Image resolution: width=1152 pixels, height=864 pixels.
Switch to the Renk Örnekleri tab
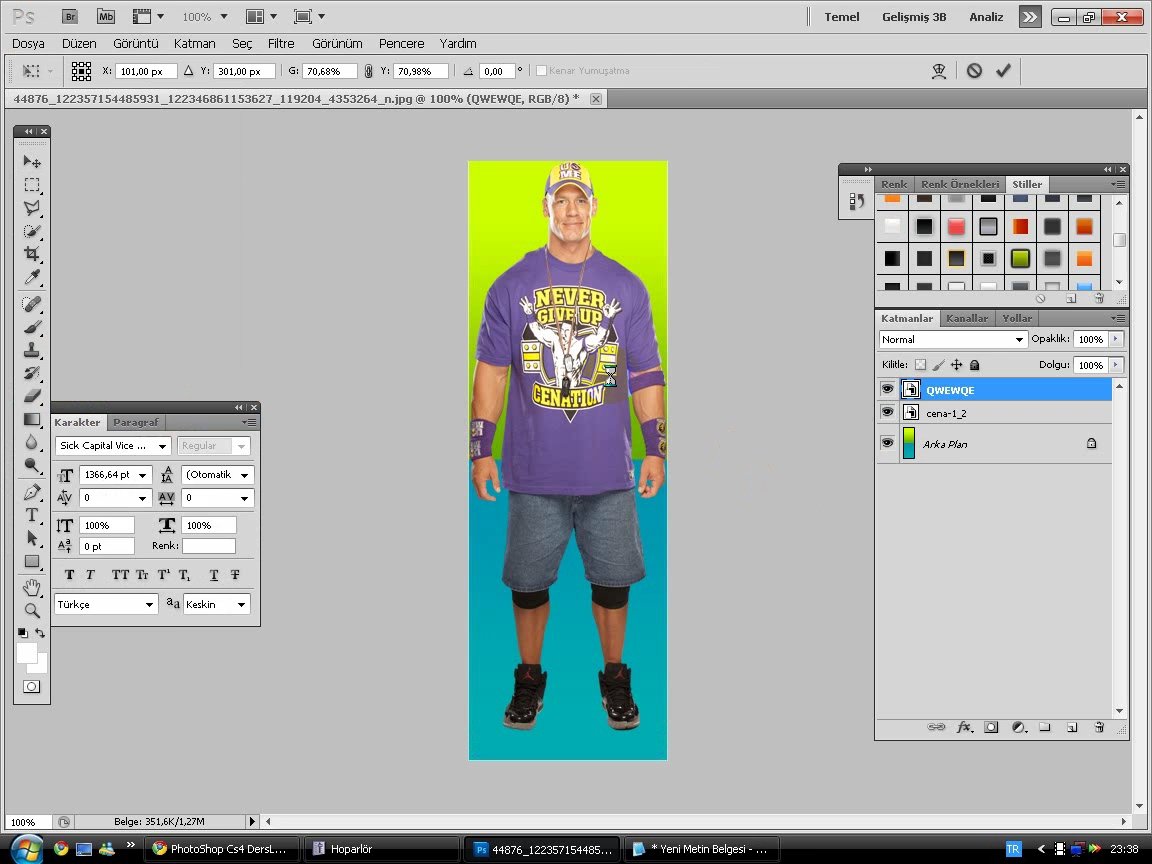960,184
